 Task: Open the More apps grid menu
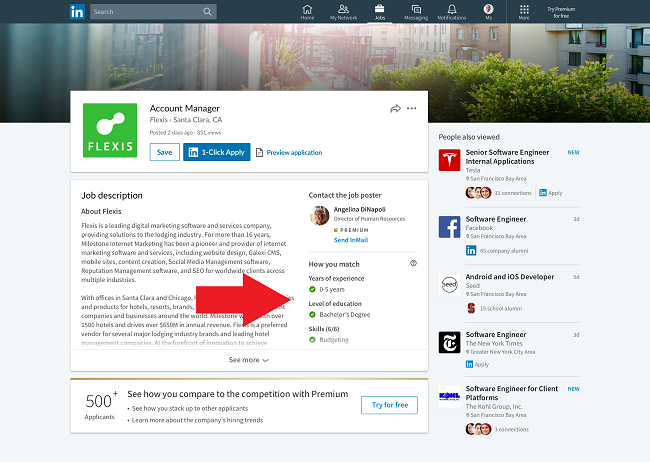[x=524, y=12]
